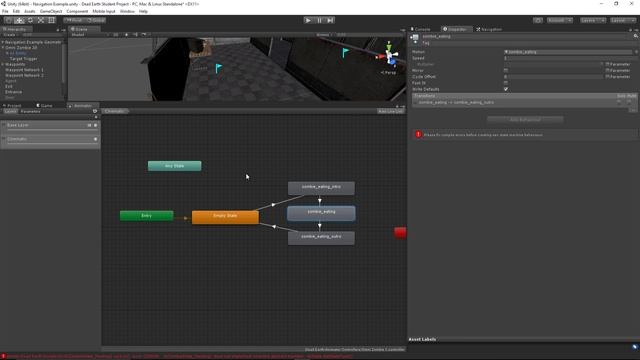Switch to the Layers tab in Animator
Screen dimensions: 640x360
10,111
